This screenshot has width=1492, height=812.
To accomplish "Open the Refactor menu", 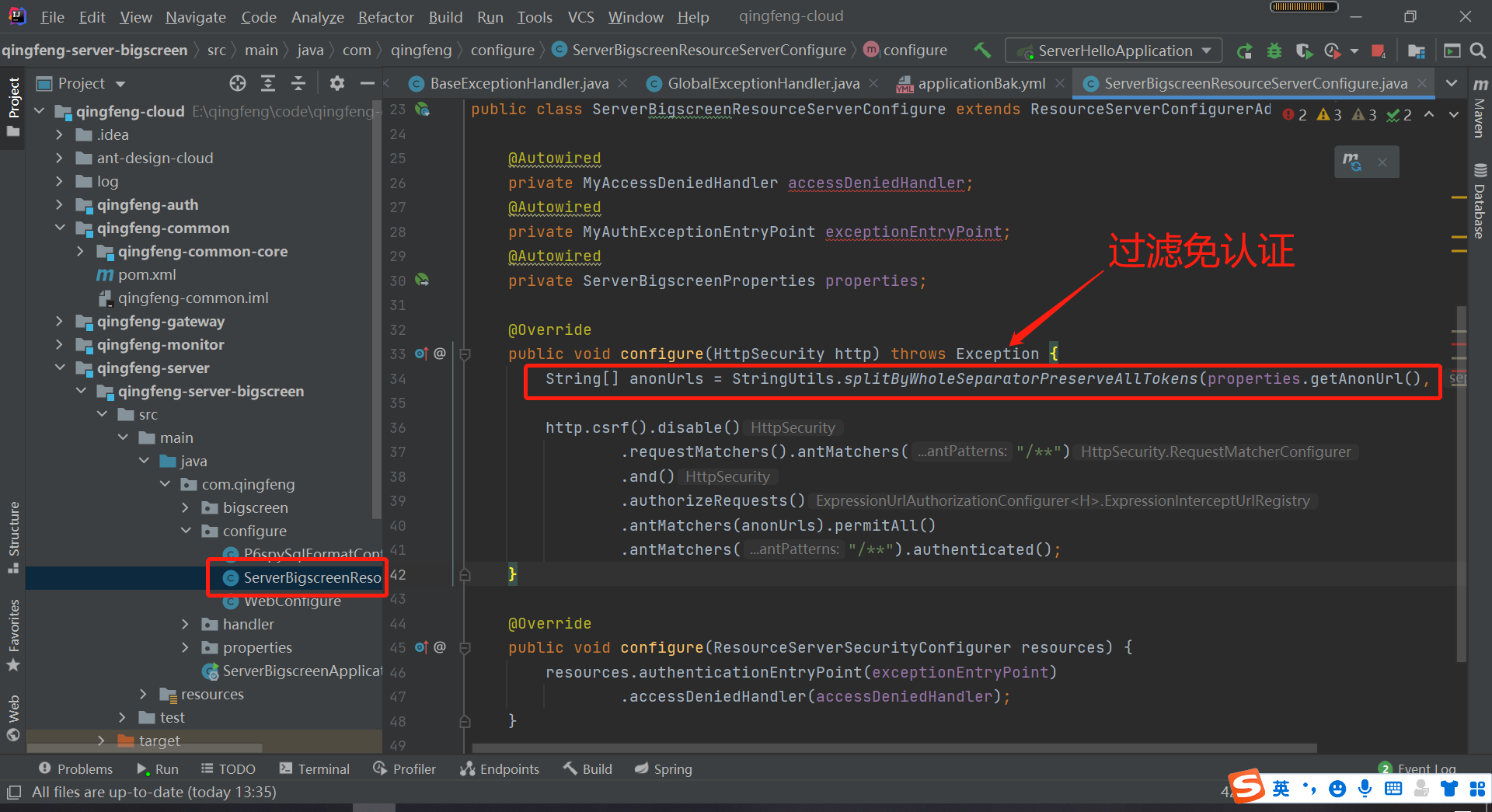I will [x=385, y=17].
